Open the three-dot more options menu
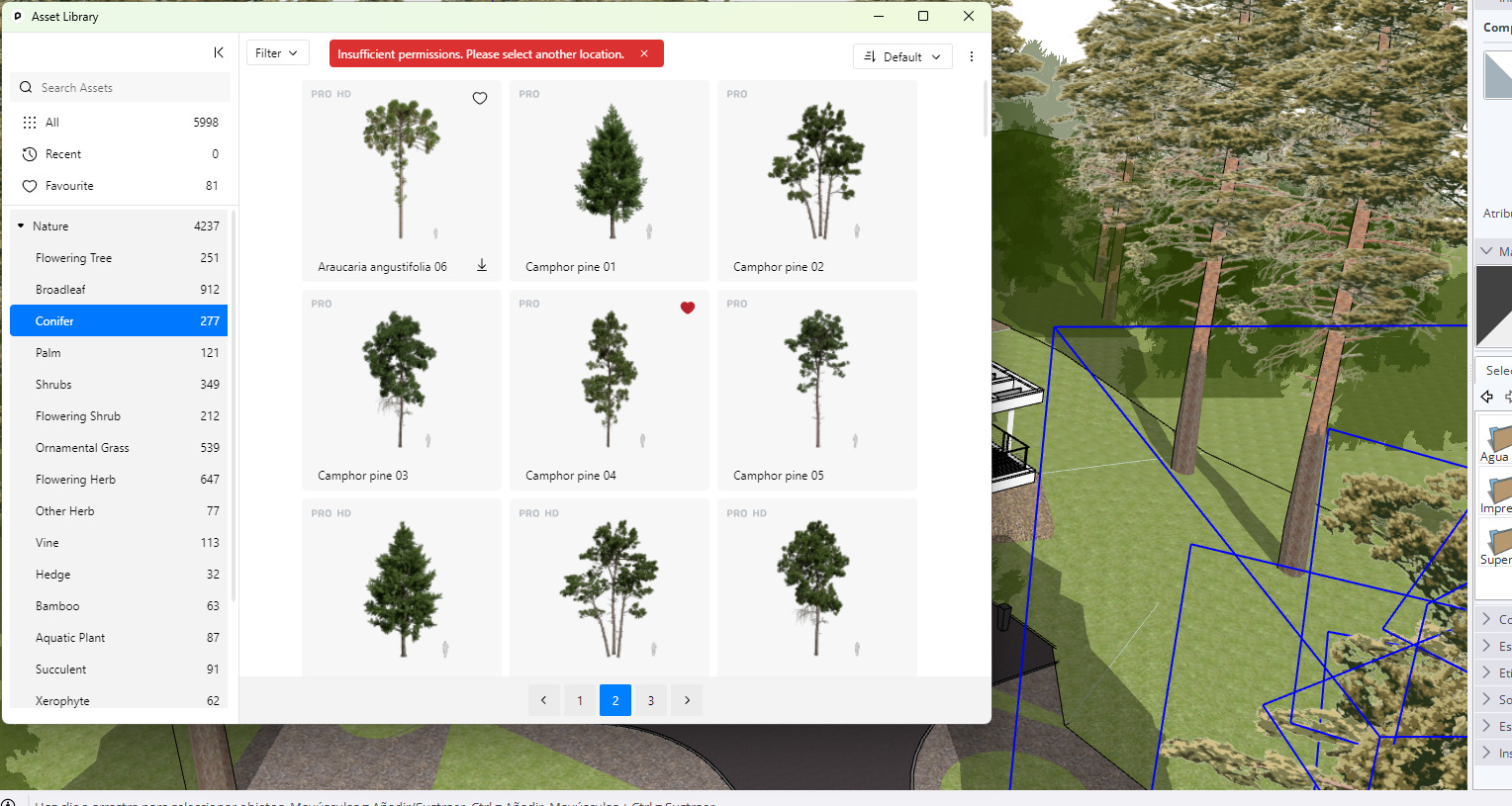1512x806 pixels. coord(971,56)
